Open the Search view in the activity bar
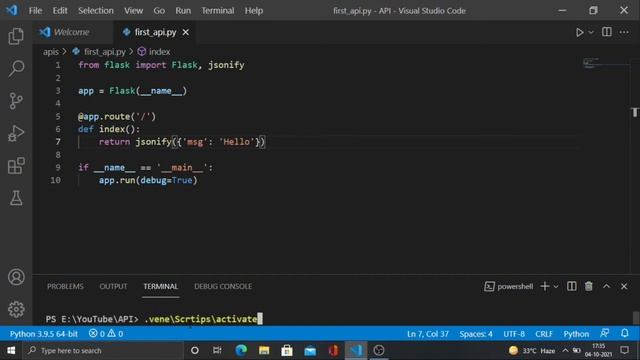Viewport: 640px width, 360px height. click(16, 69)
